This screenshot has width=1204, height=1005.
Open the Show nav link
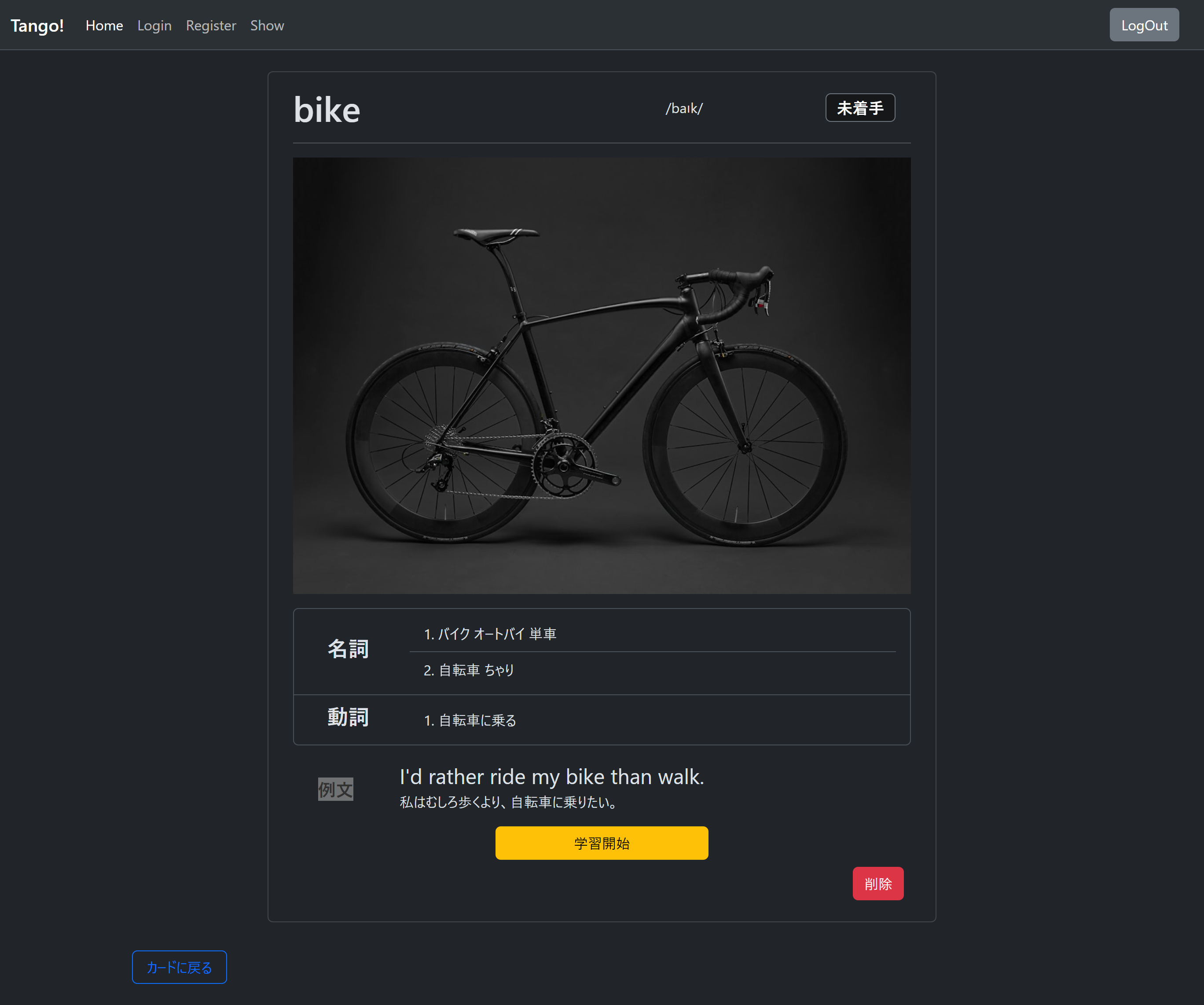267,25
